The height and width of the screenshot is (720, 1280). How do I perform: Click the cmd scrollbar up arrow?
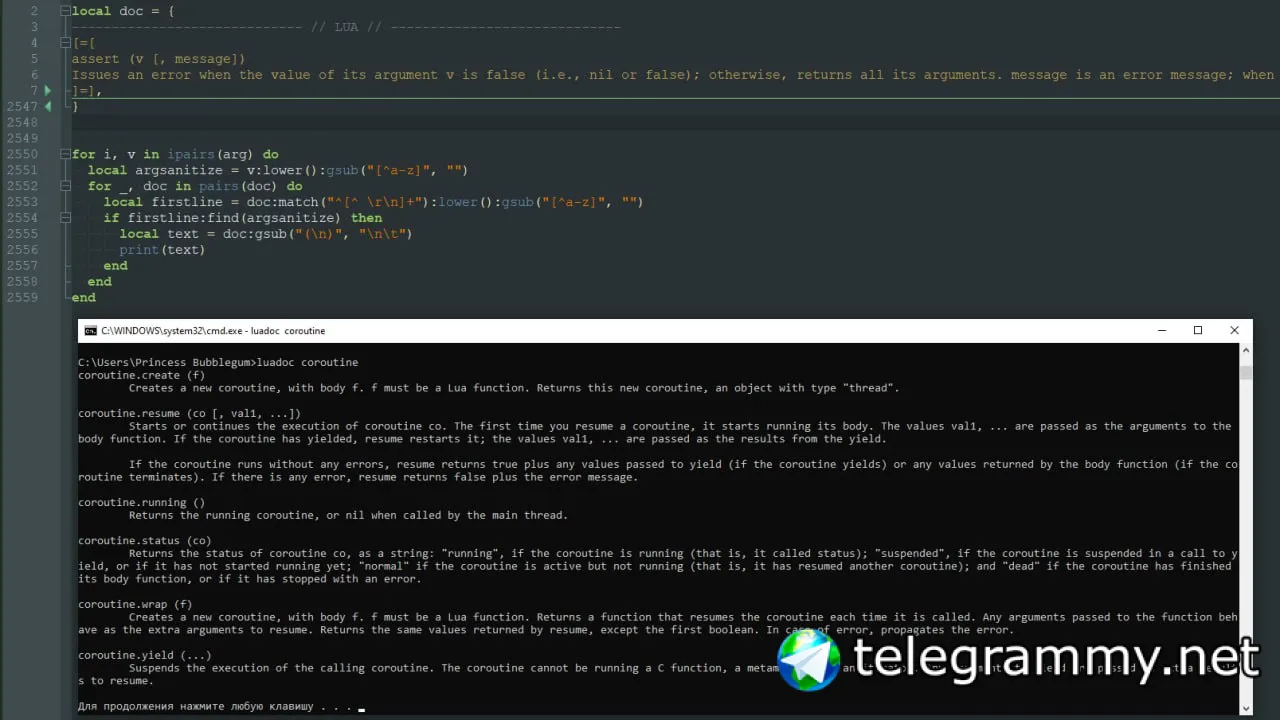(1245, 351)
